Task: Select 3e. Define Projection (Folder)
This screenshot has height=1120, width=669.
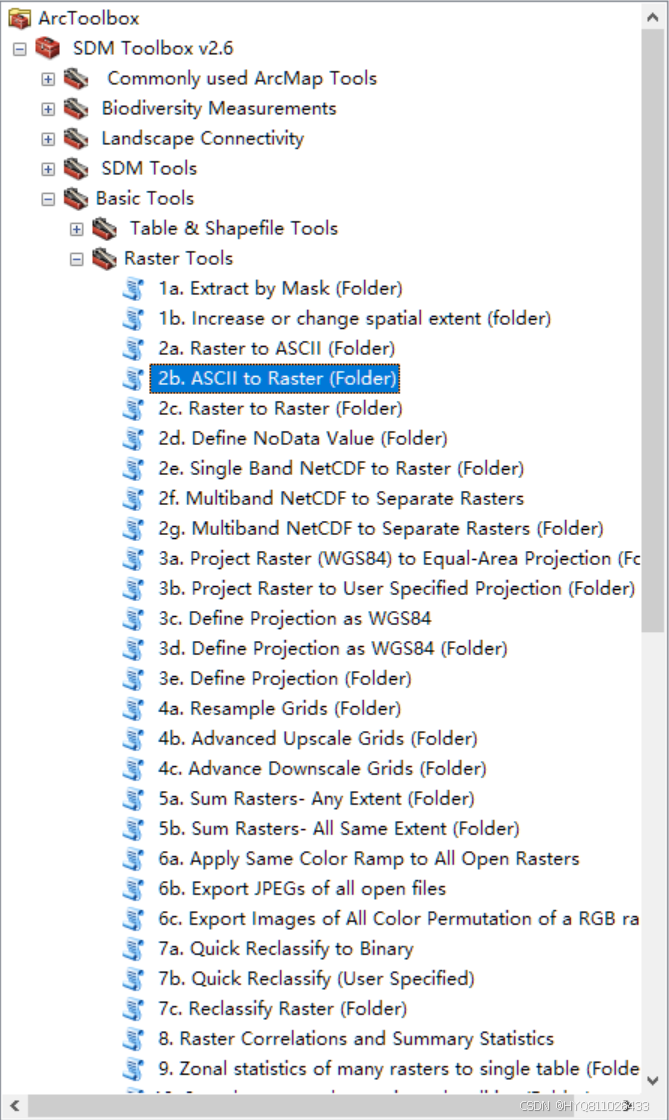Action: coord(285,679)
